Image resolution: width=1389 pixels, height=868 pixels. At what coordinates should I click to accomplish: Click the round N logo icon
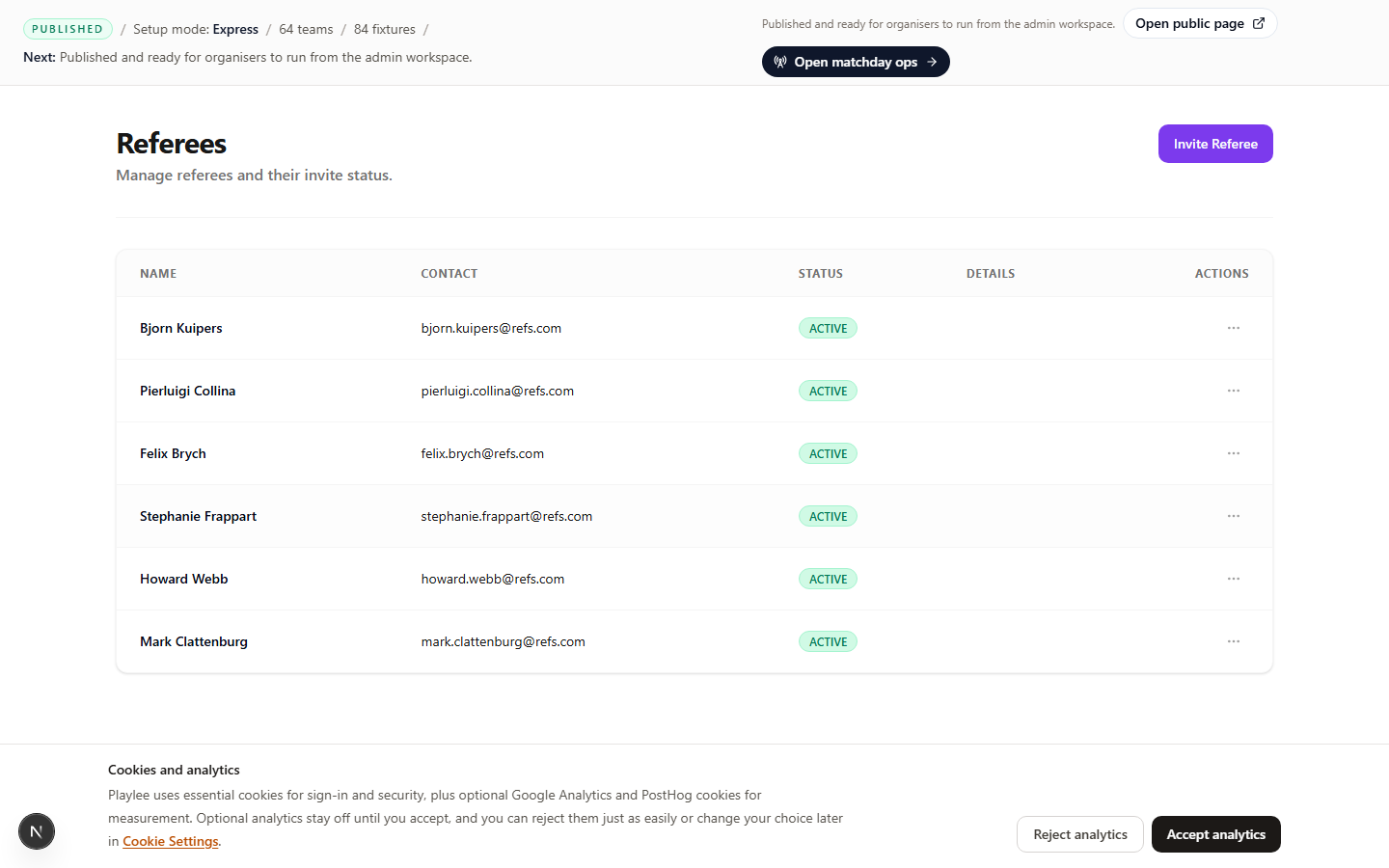(x=37, y=831)
